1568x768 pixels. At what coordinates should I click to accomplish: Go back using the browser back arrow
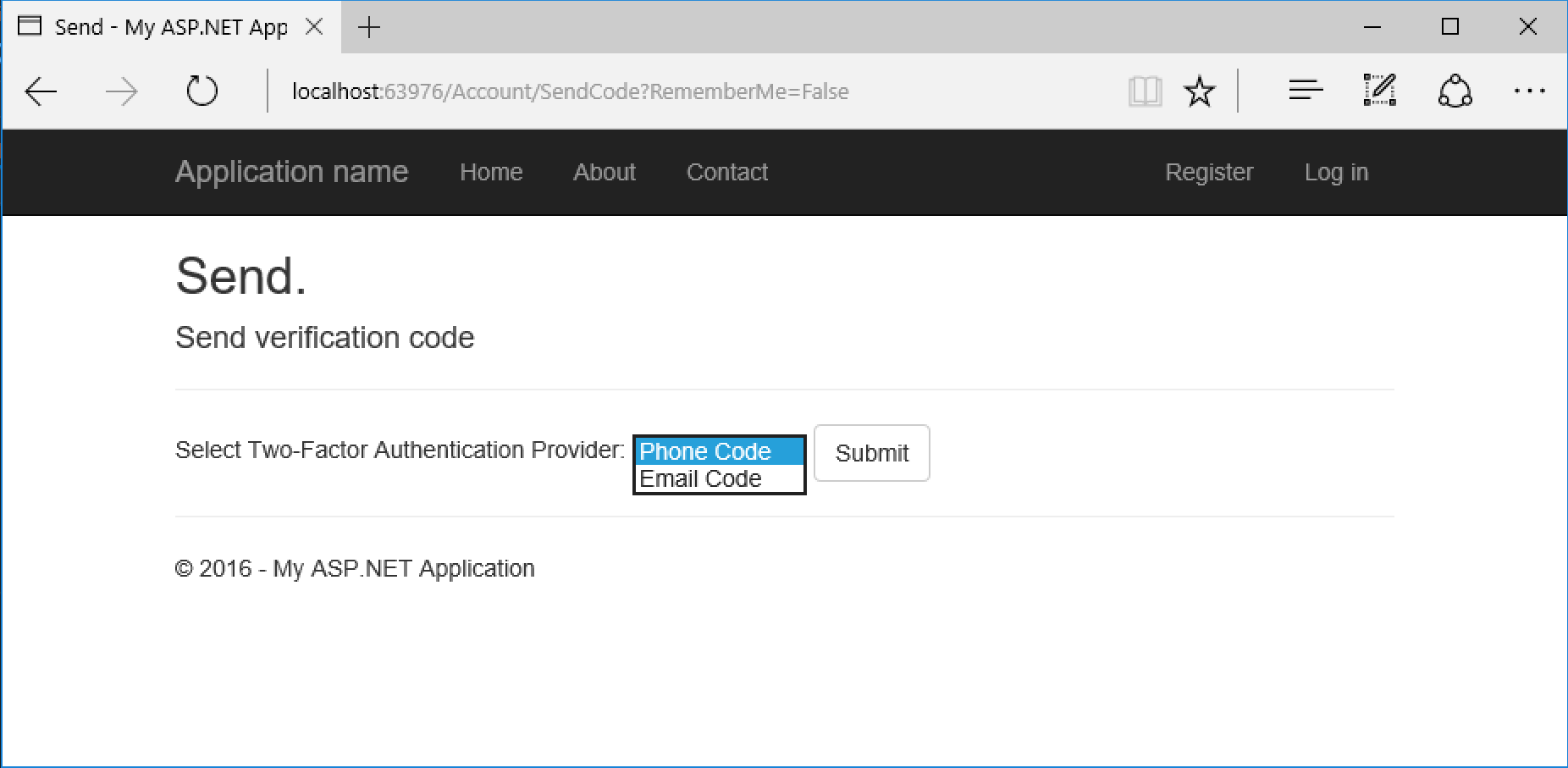coord(41,91)
